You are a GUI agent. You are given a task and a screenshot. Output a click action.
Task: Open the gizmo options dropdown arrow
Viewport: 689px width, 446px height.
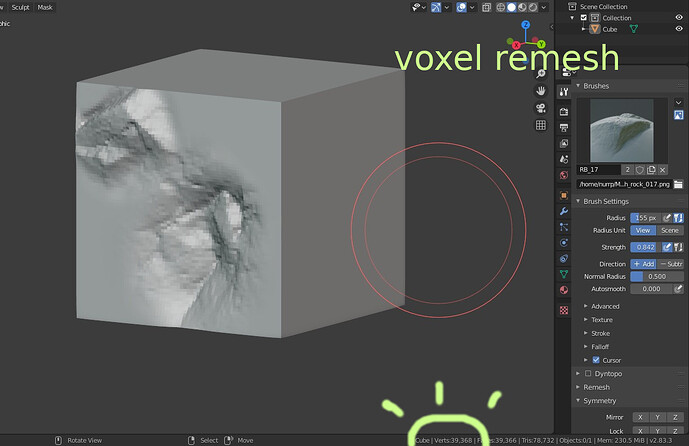coord(447,7)
